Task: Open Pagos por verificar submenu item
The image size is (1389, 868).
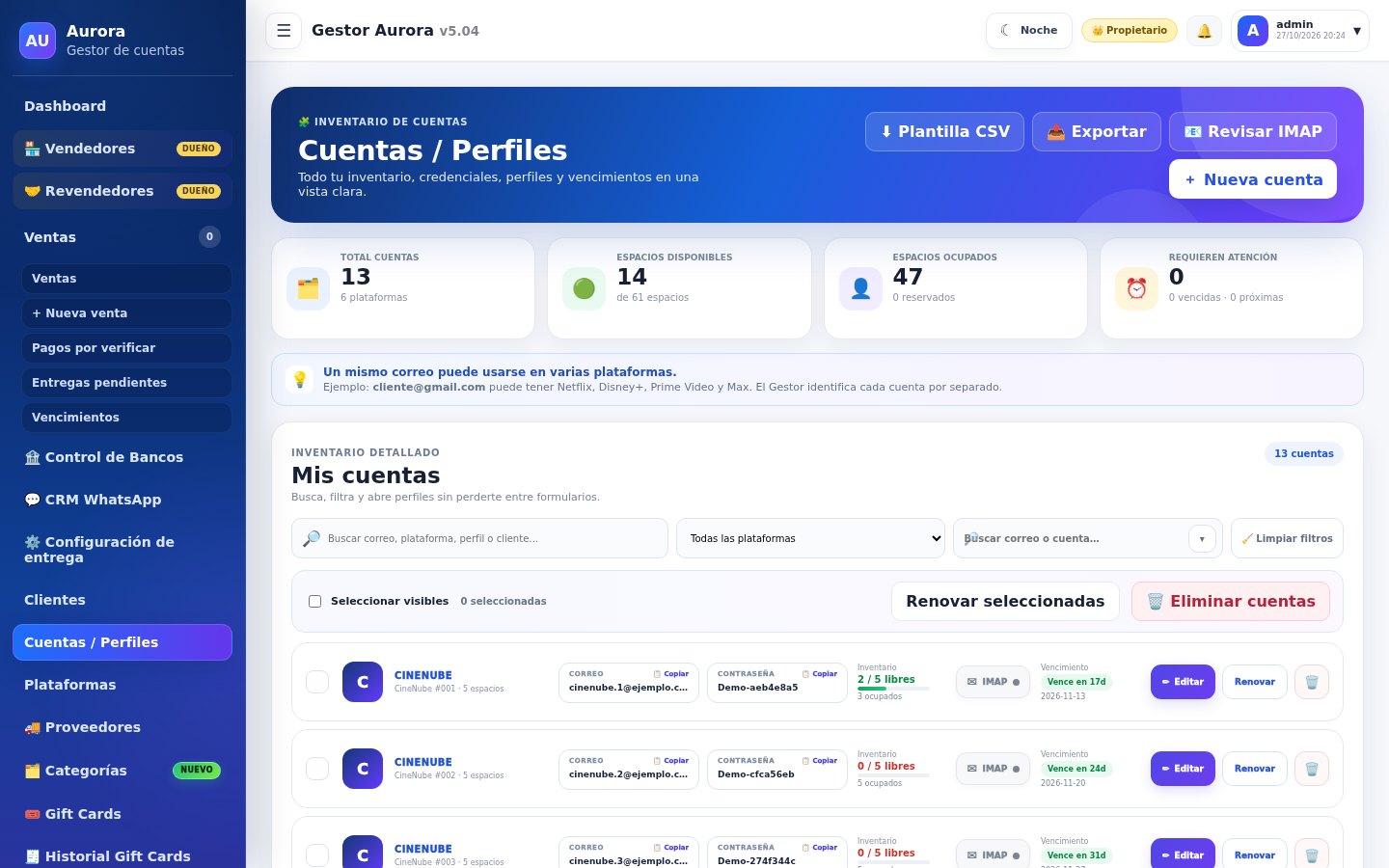Action: coord(126,348)
